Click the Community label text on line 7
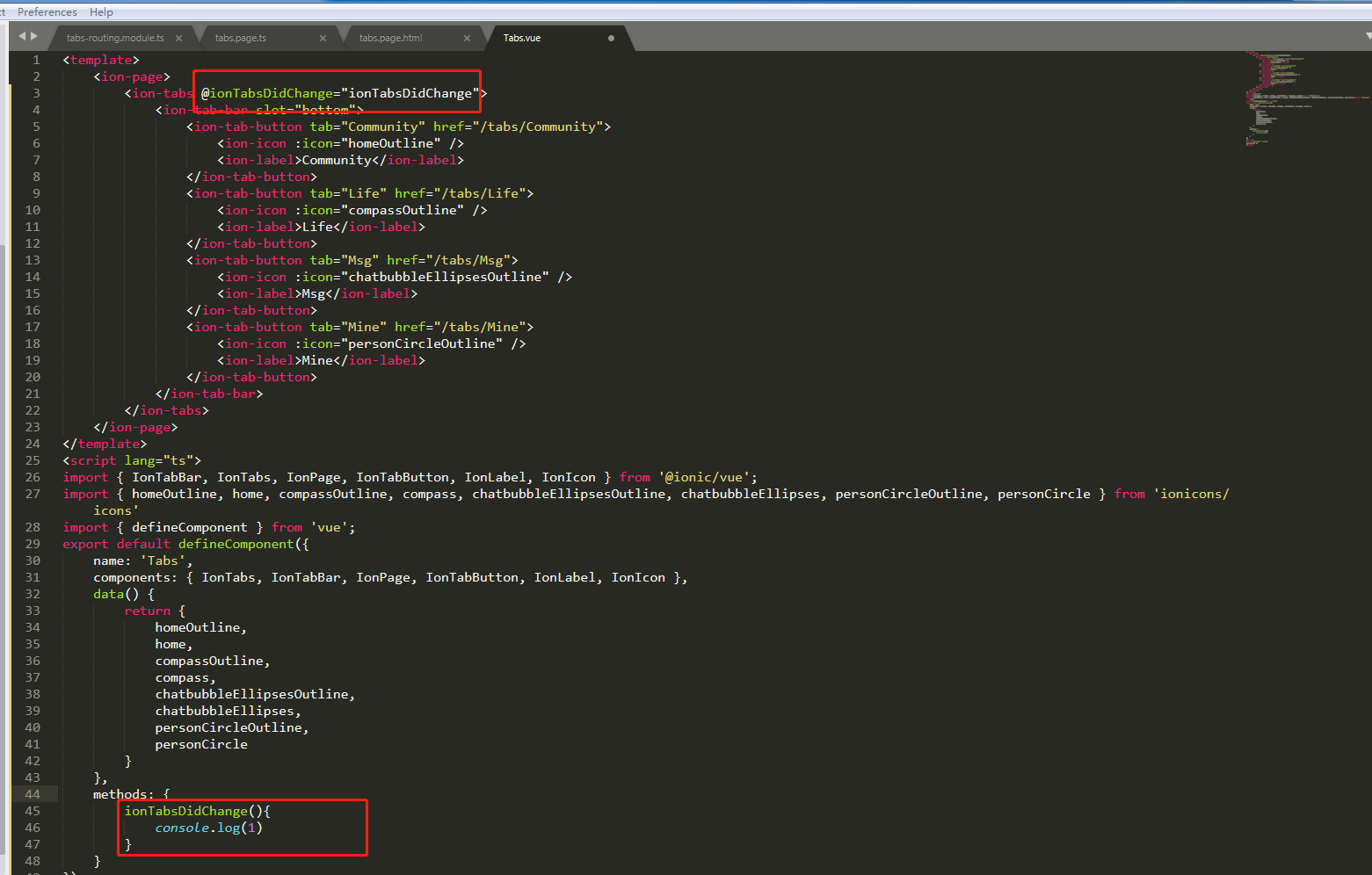 click(x=337, y=160)
